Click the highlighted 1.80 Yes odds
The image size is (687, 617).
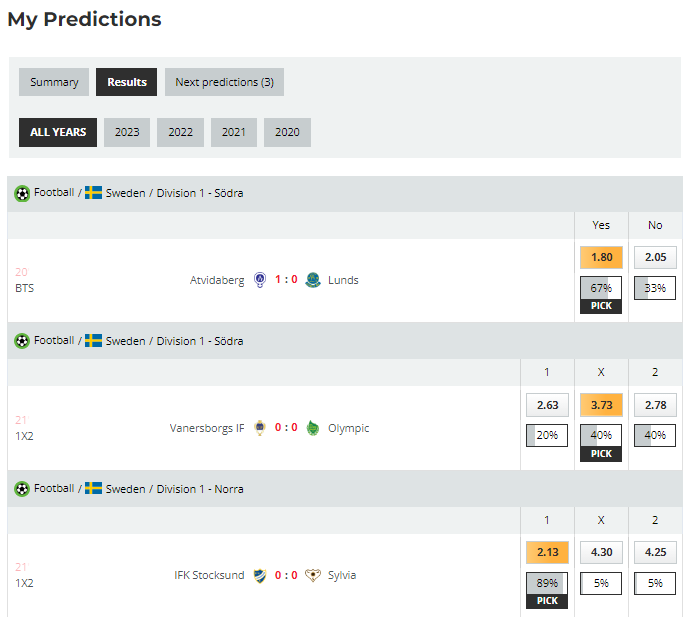(601, 257)
